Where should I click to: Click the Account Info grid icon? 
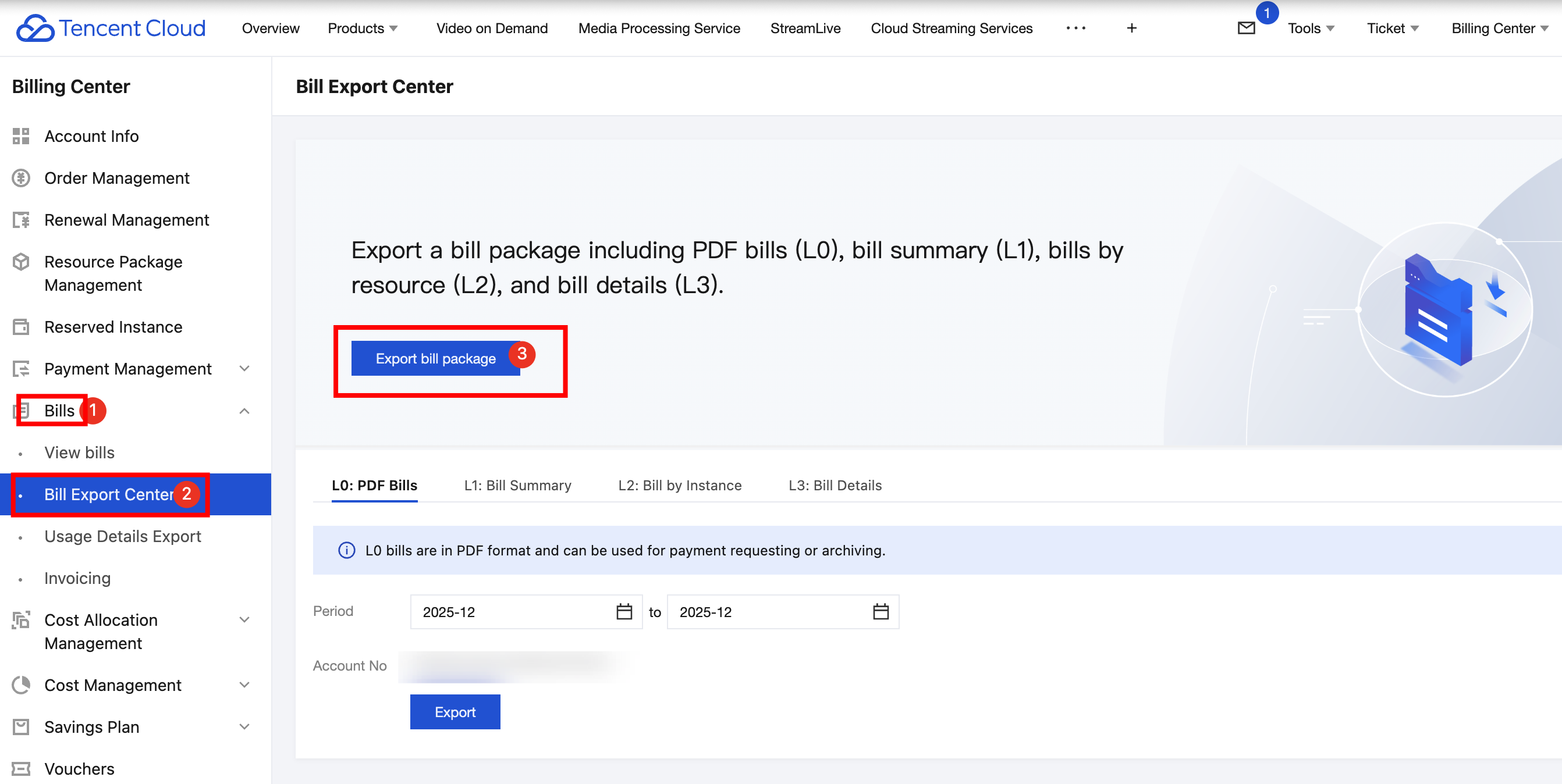tap(21, 136)
